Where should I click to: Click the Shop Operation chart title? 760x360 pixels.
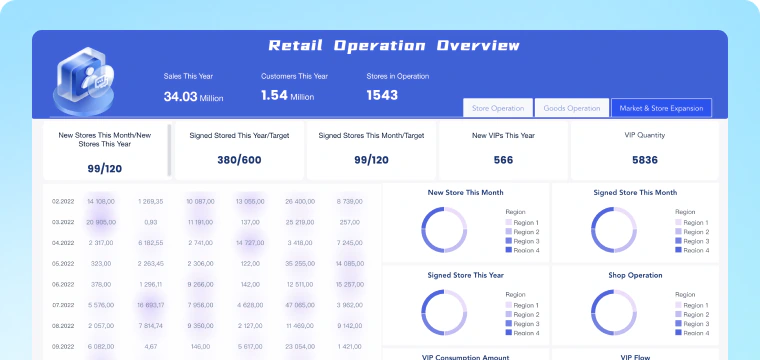(x=635, y=275)
